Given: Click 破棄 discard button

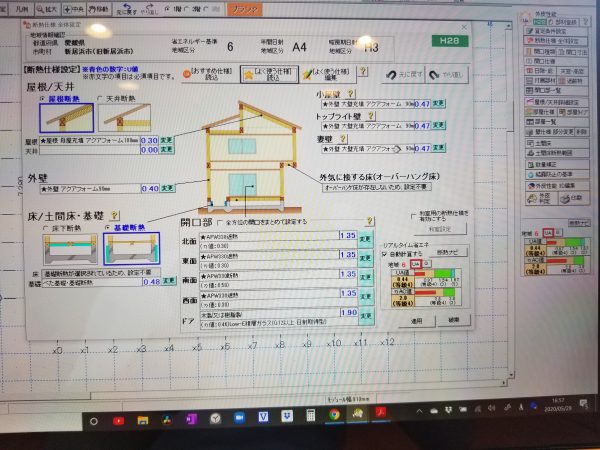Looking at the screenshot, I should pos(453,320).
